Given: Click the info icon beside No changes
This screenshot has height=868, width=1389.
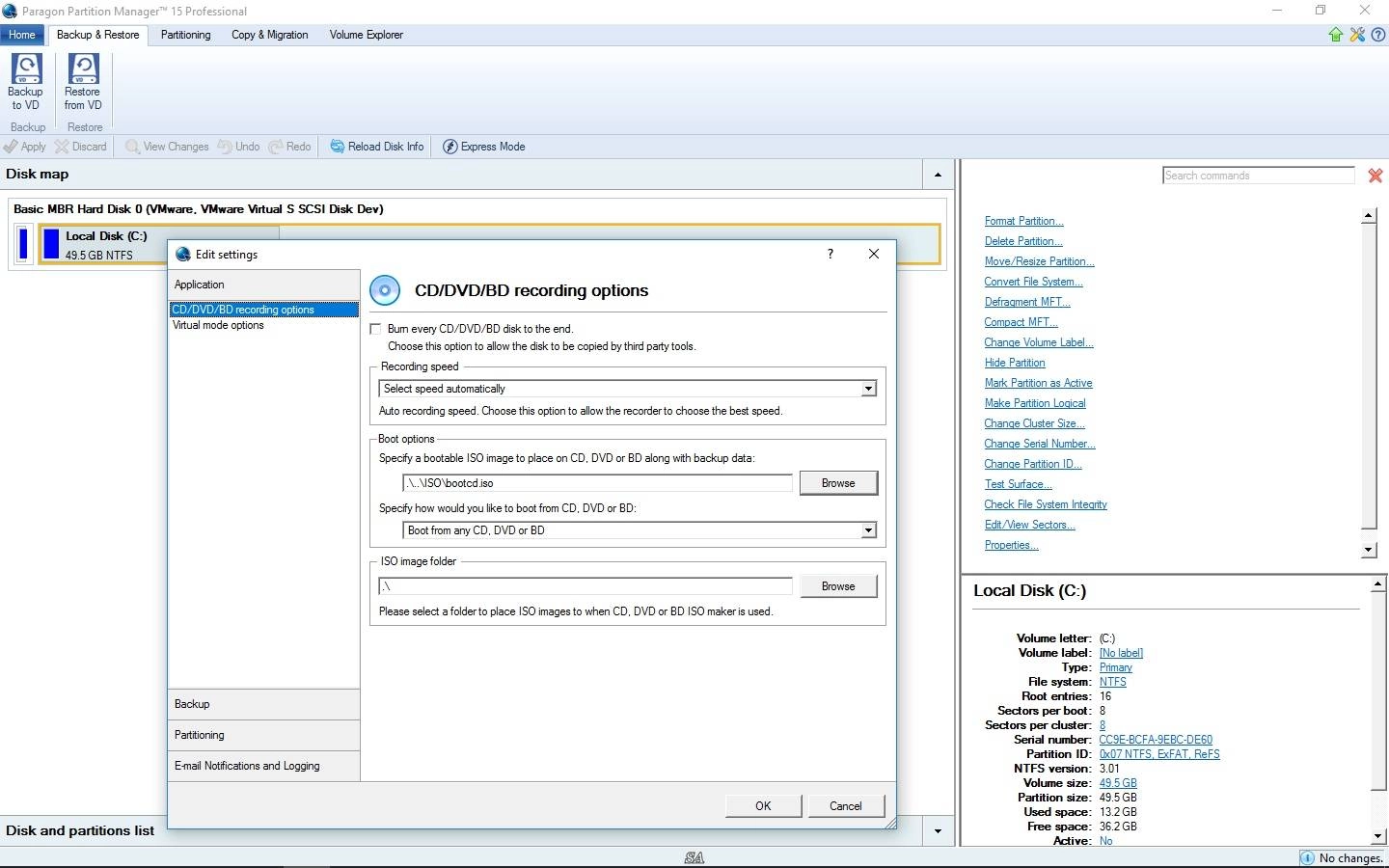Looking at the screenshot, I should pyautogui.click(x=1307, y=858).
